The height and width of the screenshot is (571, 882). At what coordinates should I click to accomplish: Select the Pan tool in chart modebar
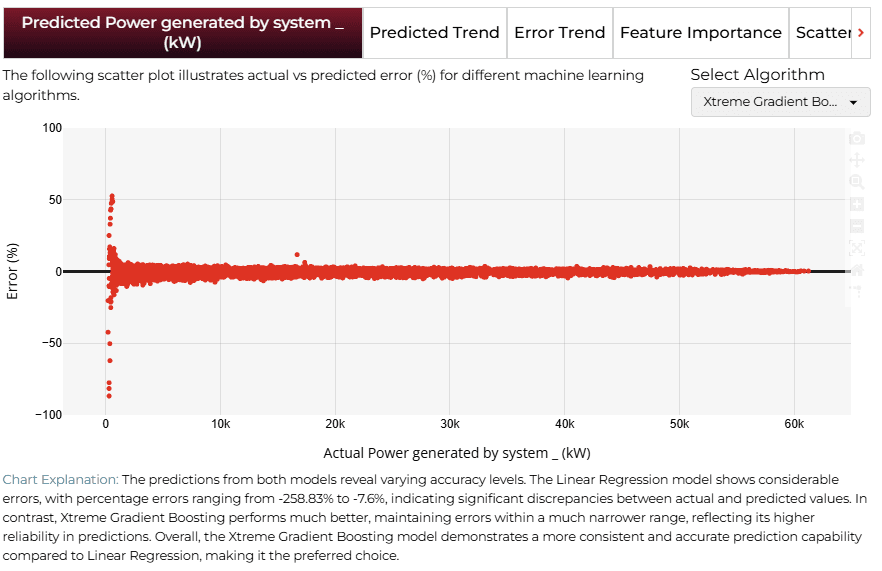(x=857, y=160)
